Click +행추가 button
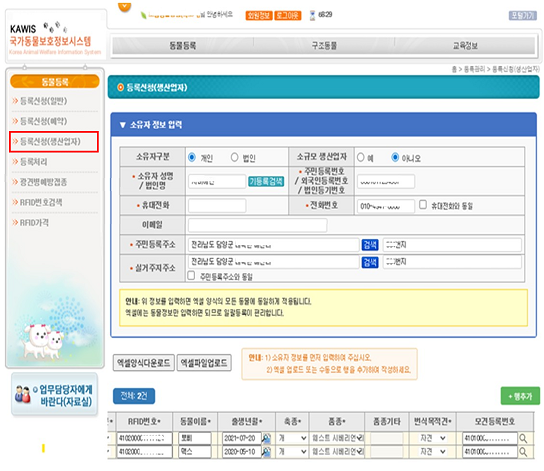This screenshot has width=544, height=471. tap(520, 396)
